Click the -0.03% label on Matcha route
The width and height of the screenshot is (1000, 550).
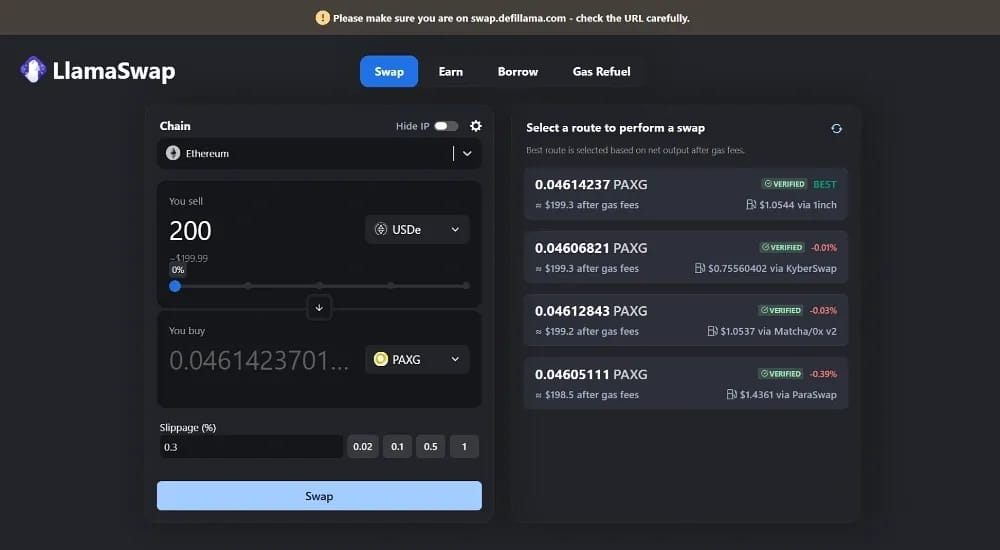tap(823, 310)
